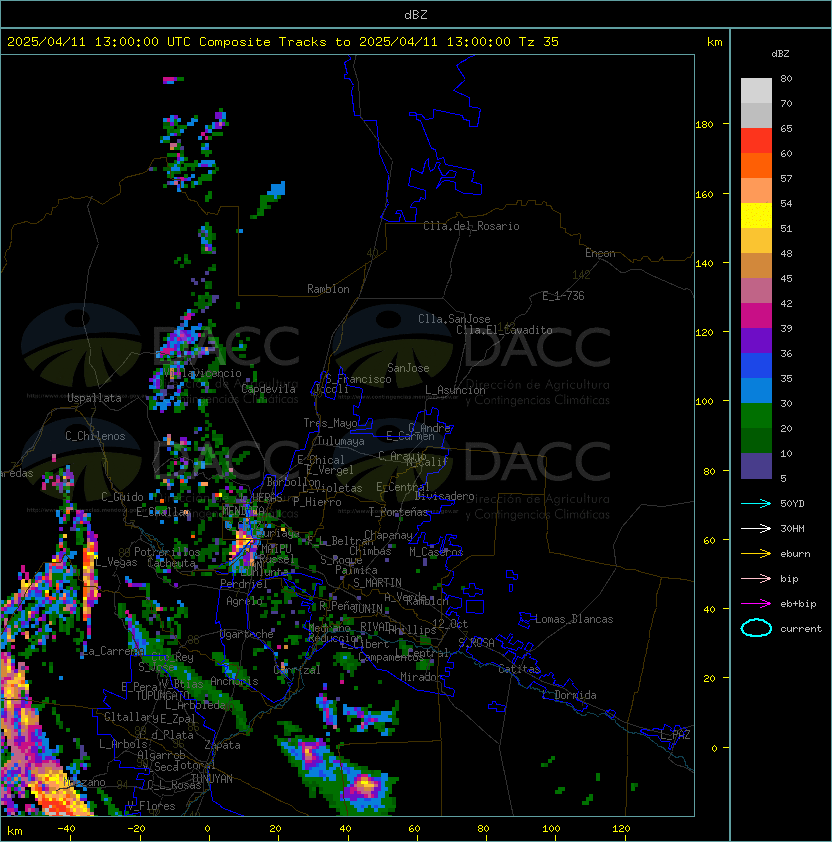Click the C_Guido map label
This screenshot has width=832, height=842.
(x=122, y=497)
